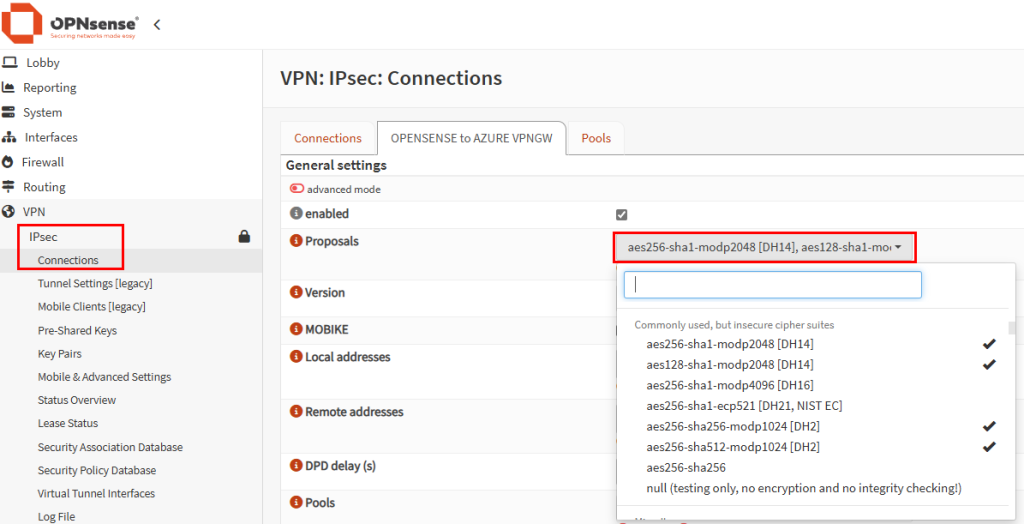
Task: Click the System server icon
Action: click(x=8, y=112)
